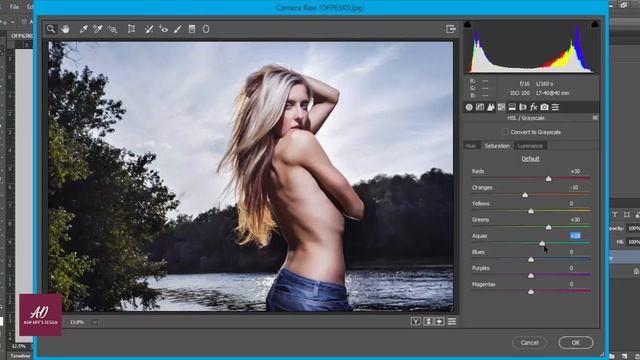
Task: Select the Radial Filter tool
Action: (206, 29)
